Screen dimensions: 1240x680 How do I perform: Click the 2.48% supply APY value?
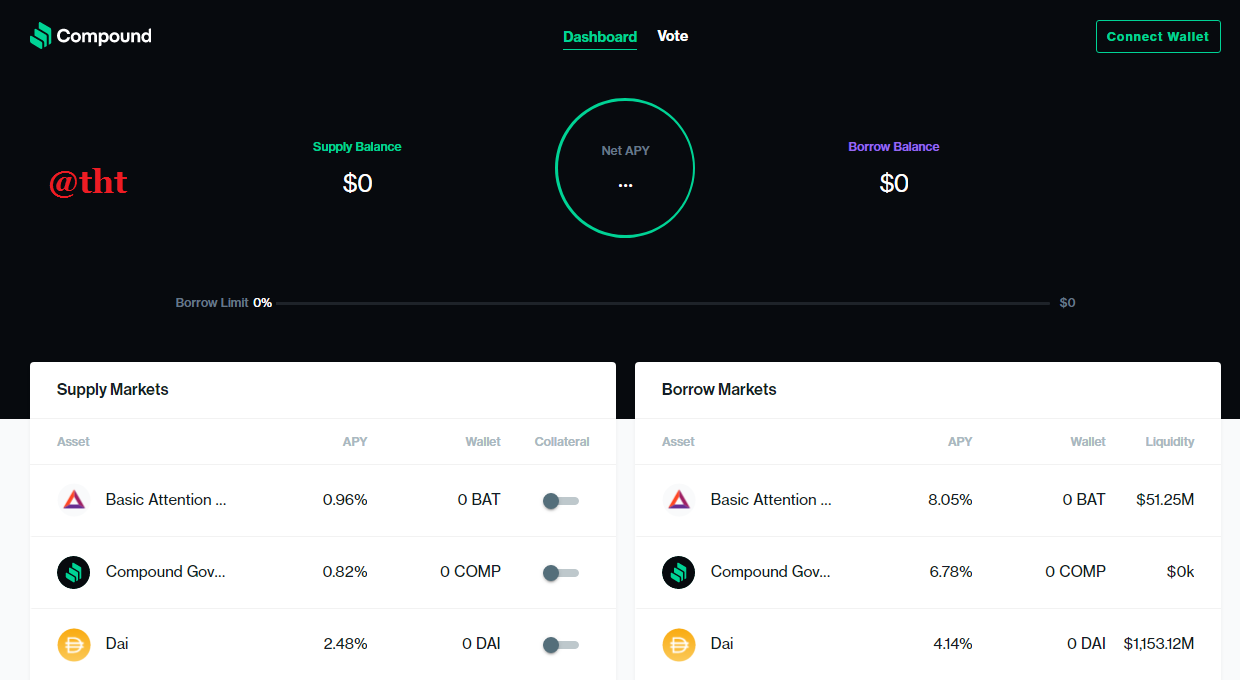tap(345, 644)
